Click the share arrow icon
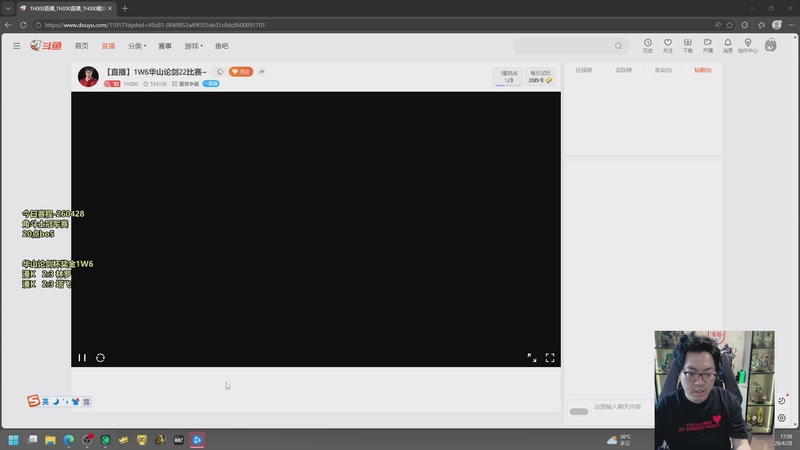800x450 pixels. coord(261,72)
